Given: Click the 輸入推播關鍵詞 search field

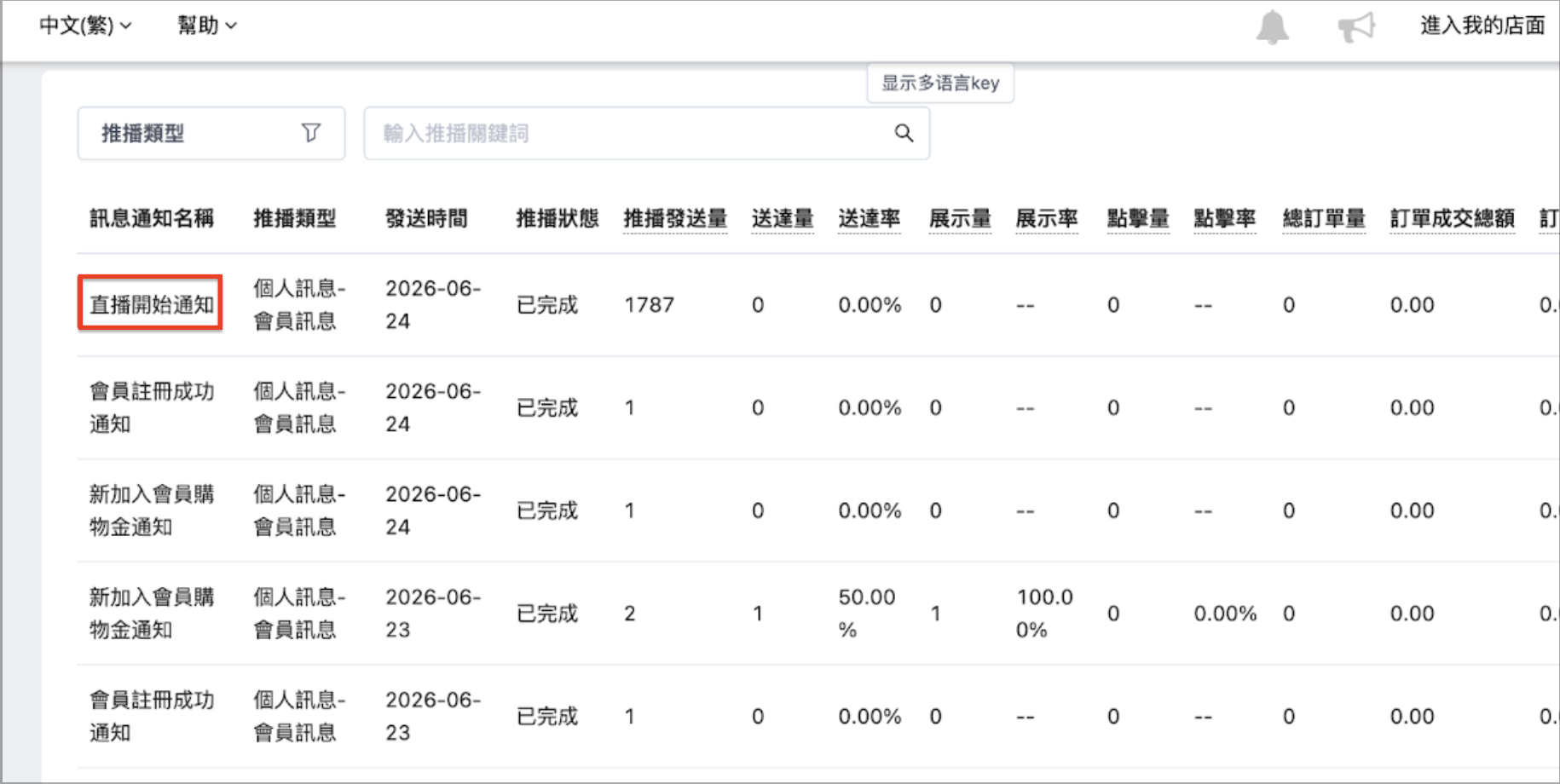Looking at the screenshot, I should click(x=647, y=133).
